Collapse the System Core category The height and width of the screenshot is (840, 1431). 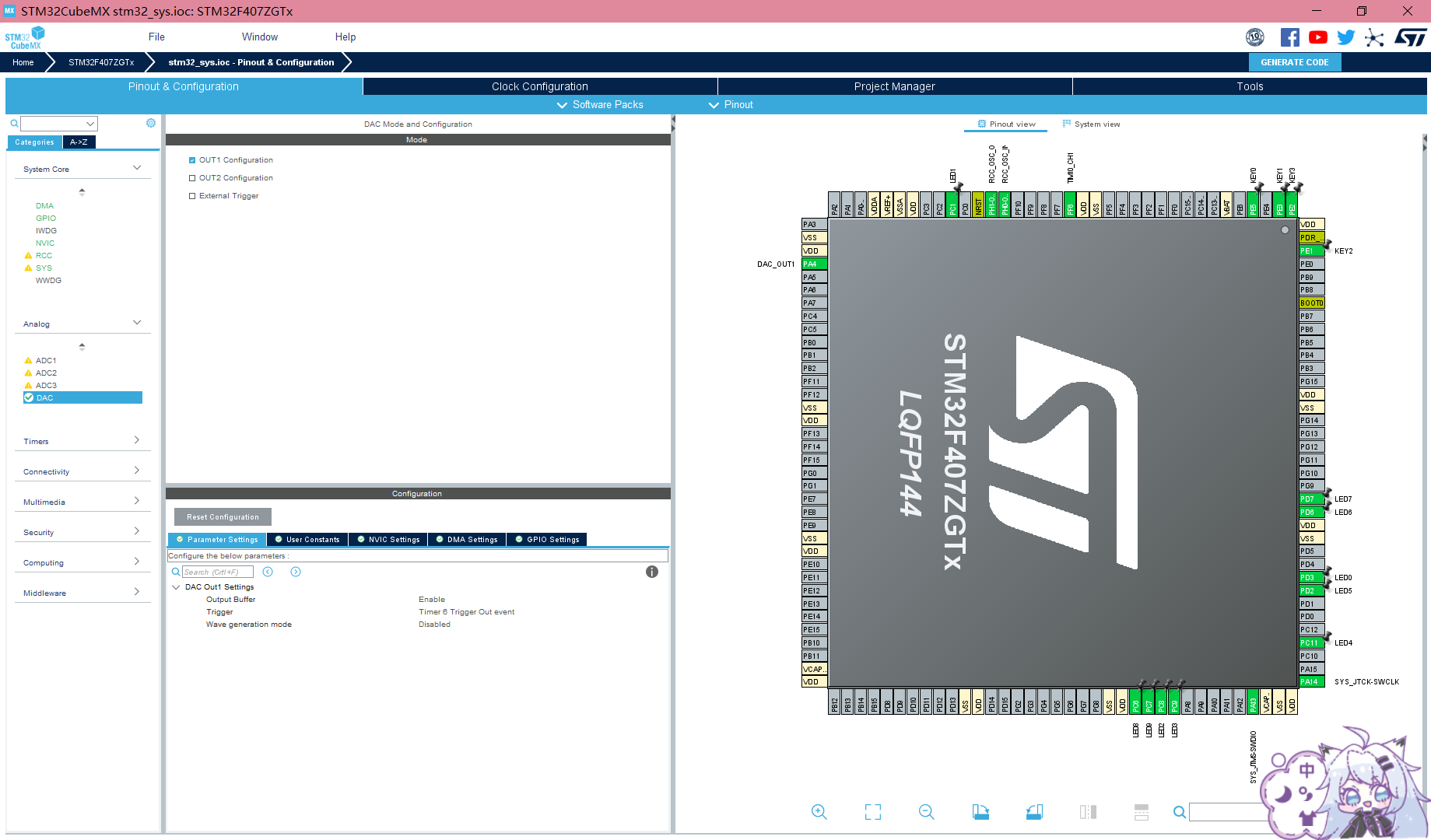[137, 167]
